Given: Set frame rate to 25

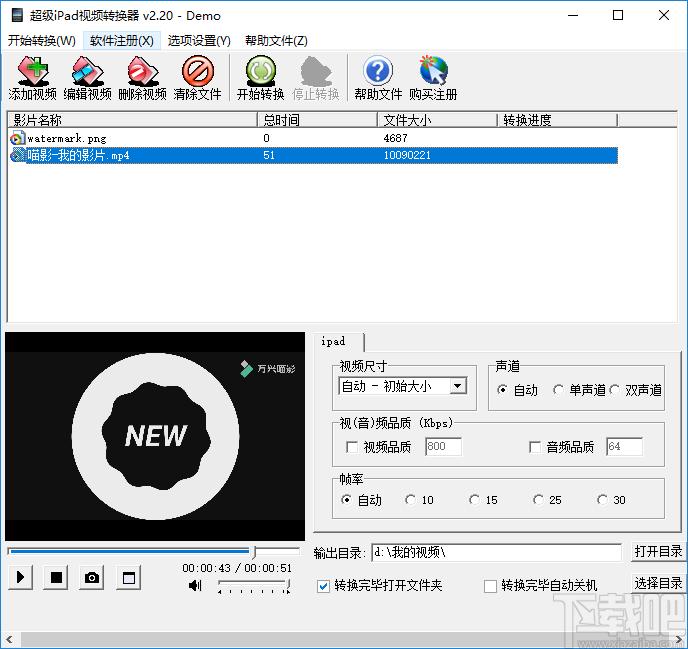Looking at the screenshot, I should pyautogui.click(x=538, y=500).
